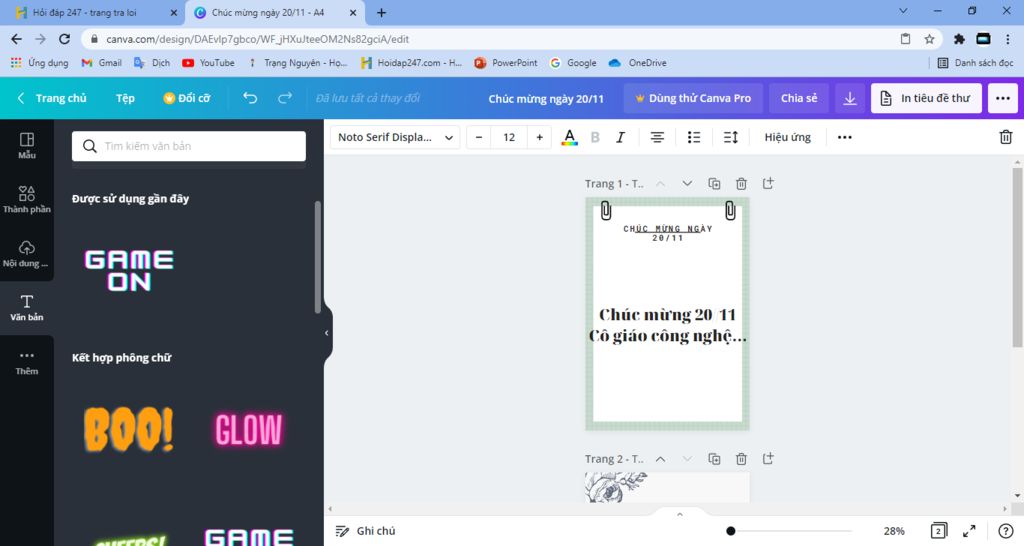Open more text toolbar options
Screen dimensions: 1024x546
(x=844, y=137)
